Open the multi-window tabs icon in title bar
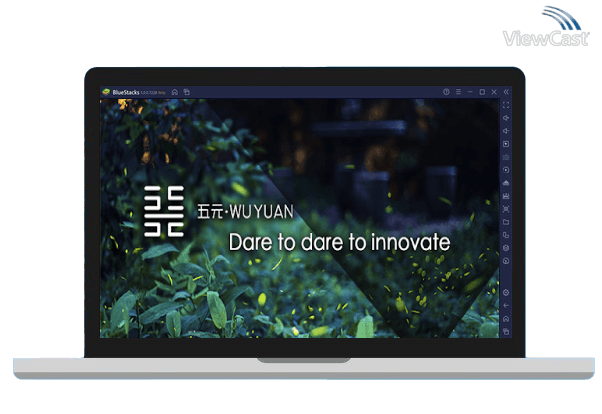The image size is (602, 414). pyautogui.click(x=187, y=92)
